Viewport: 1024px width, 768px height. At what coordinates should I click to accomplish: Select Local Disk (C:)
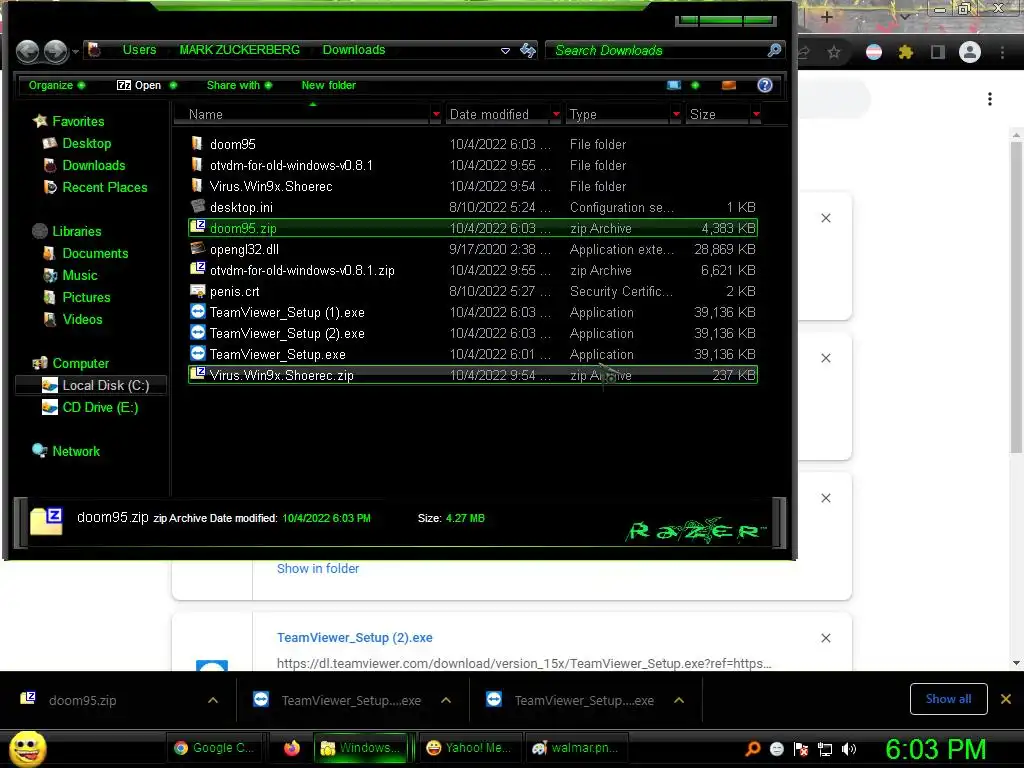[91, 385]
